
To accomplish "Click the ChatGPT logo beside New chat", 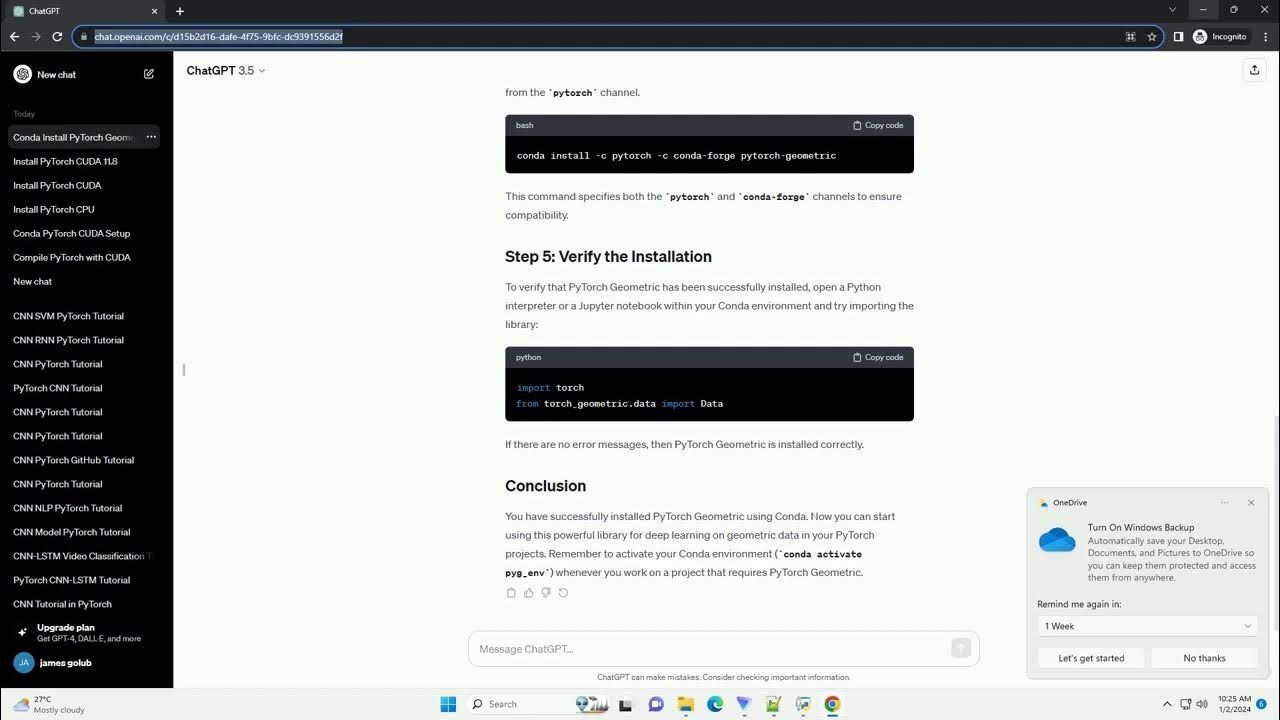I will coord(22,74).
